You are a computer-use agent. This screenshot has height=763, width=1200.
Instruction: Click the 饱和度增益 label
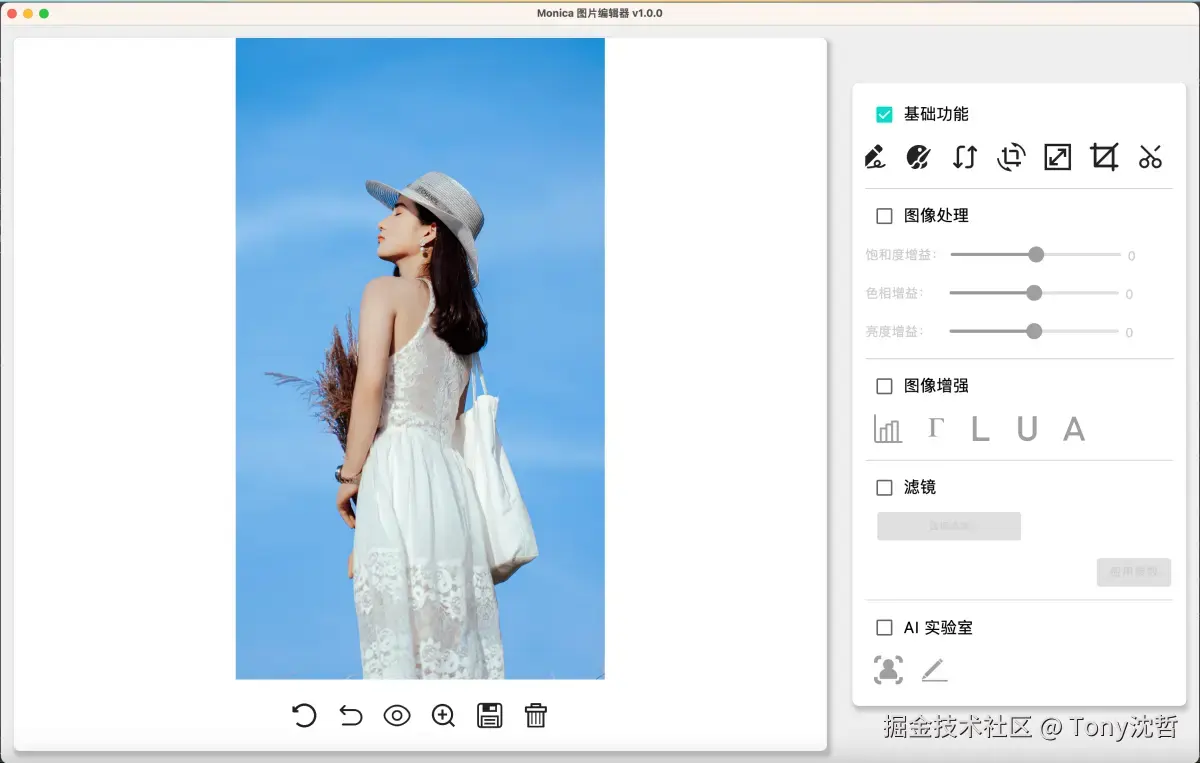click(x=901, y=255)
